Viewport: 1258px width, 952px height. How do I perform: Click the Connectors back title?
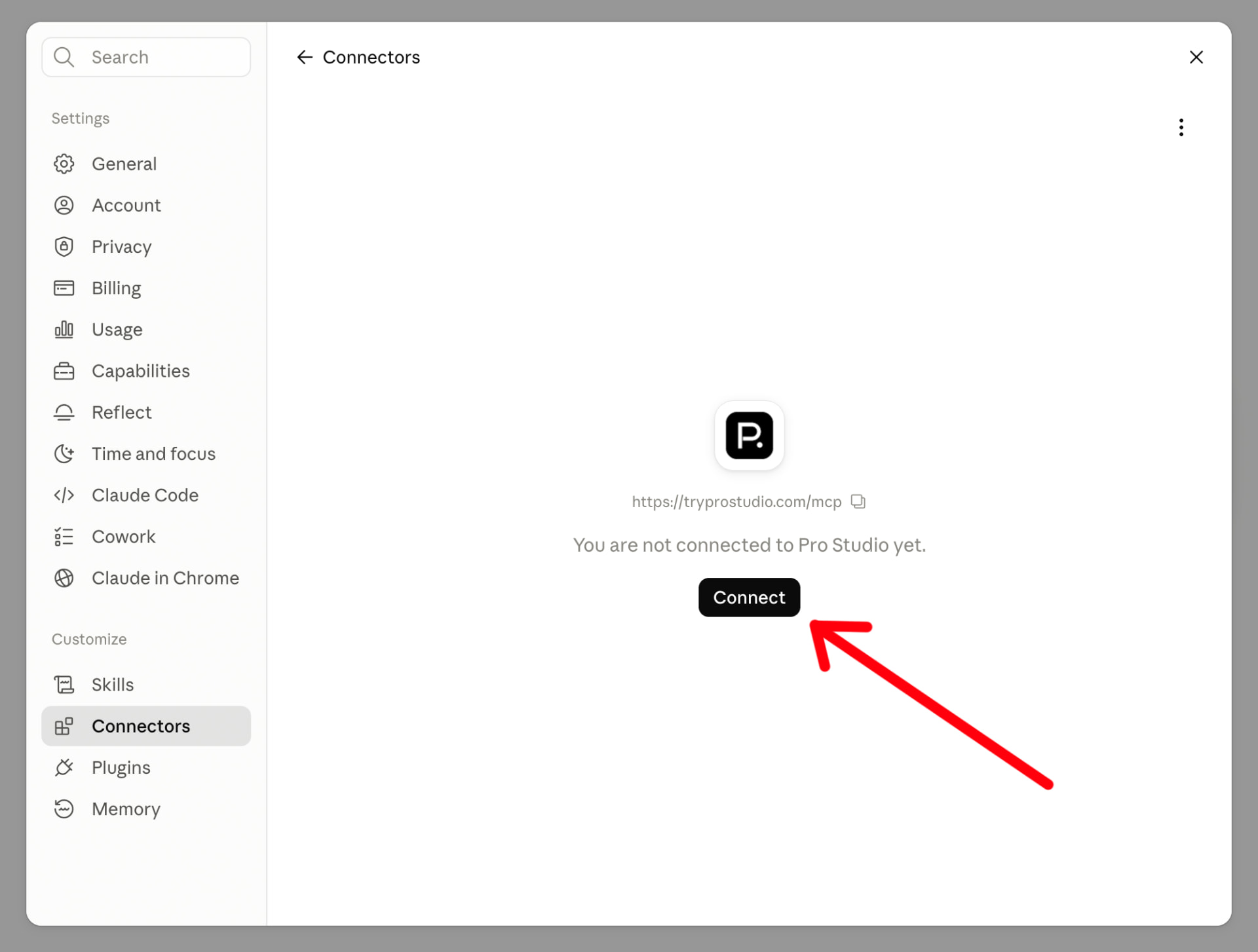point(371,57)
